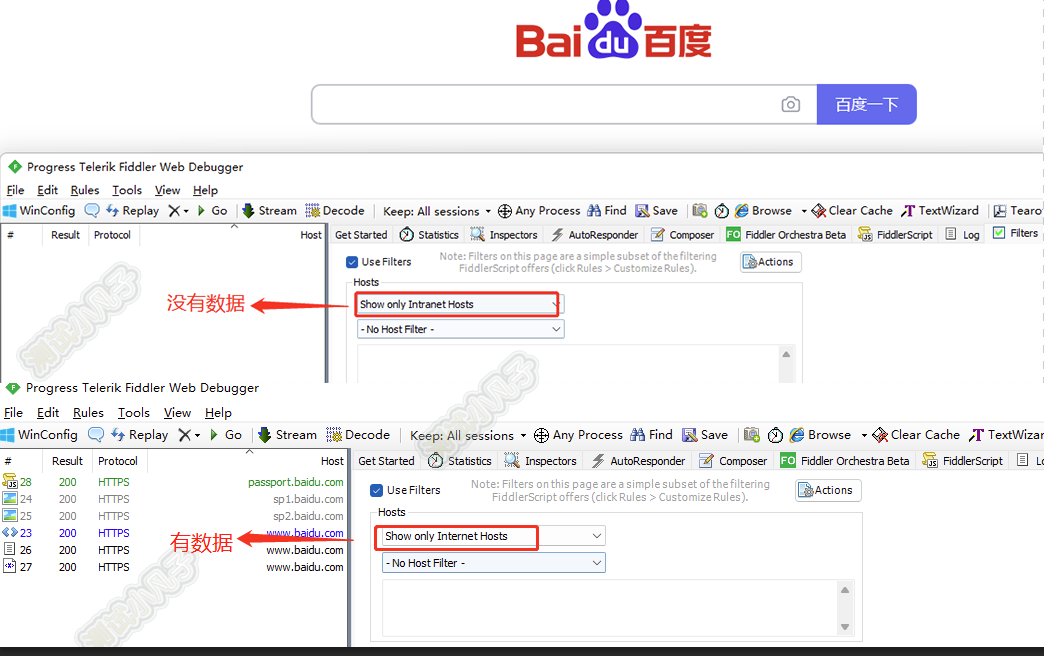Open Help menu in lower Fiddler window
1044x656 pixels.
218,412
